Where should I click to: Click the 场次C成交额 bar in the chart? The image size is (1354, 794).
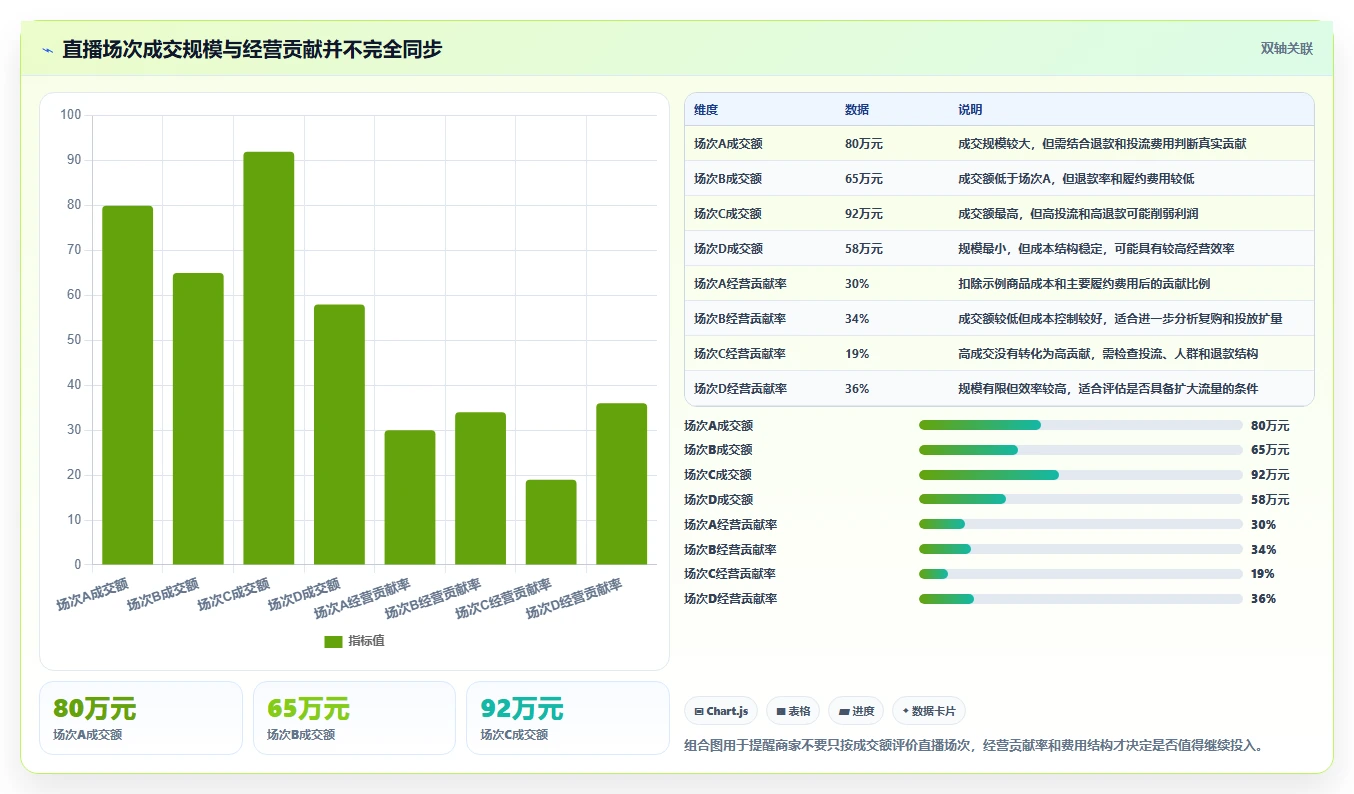(x=269, y=358)
